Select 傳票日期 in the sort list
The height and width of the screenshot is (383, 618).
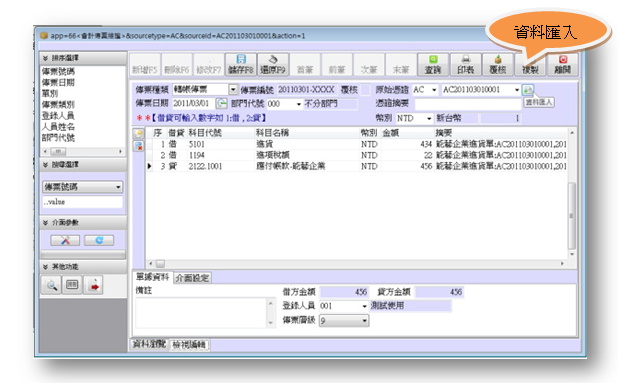(x=58, y=82)
